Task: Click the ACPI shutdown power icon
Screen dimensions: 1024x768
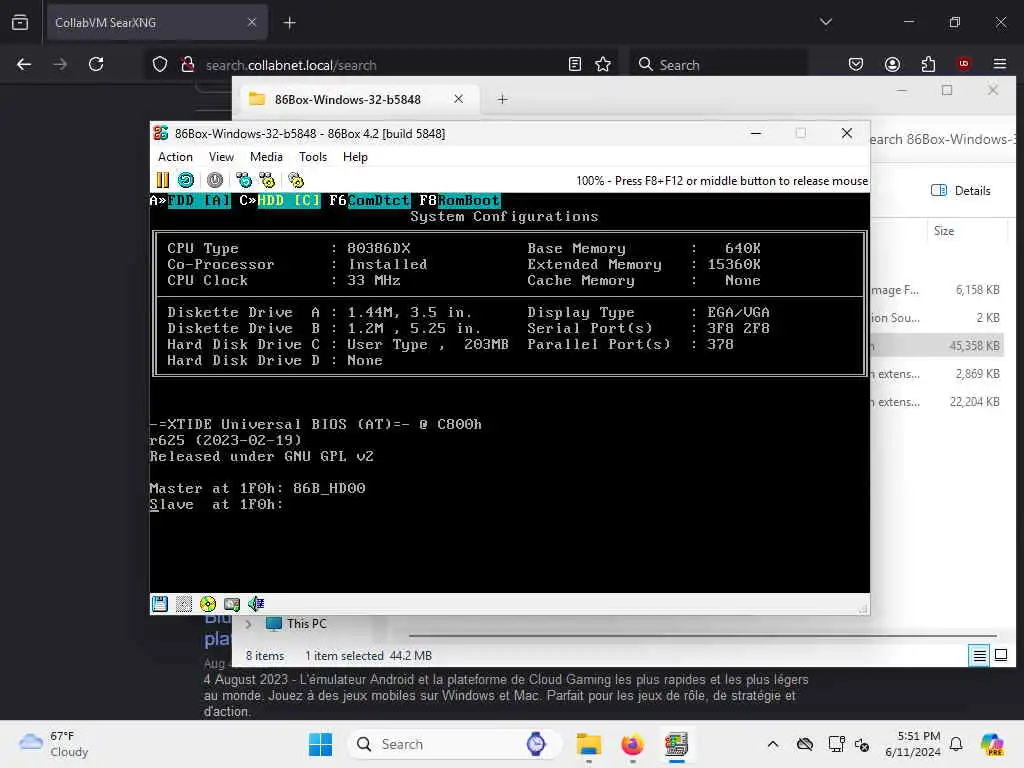Action: point(215,180)
